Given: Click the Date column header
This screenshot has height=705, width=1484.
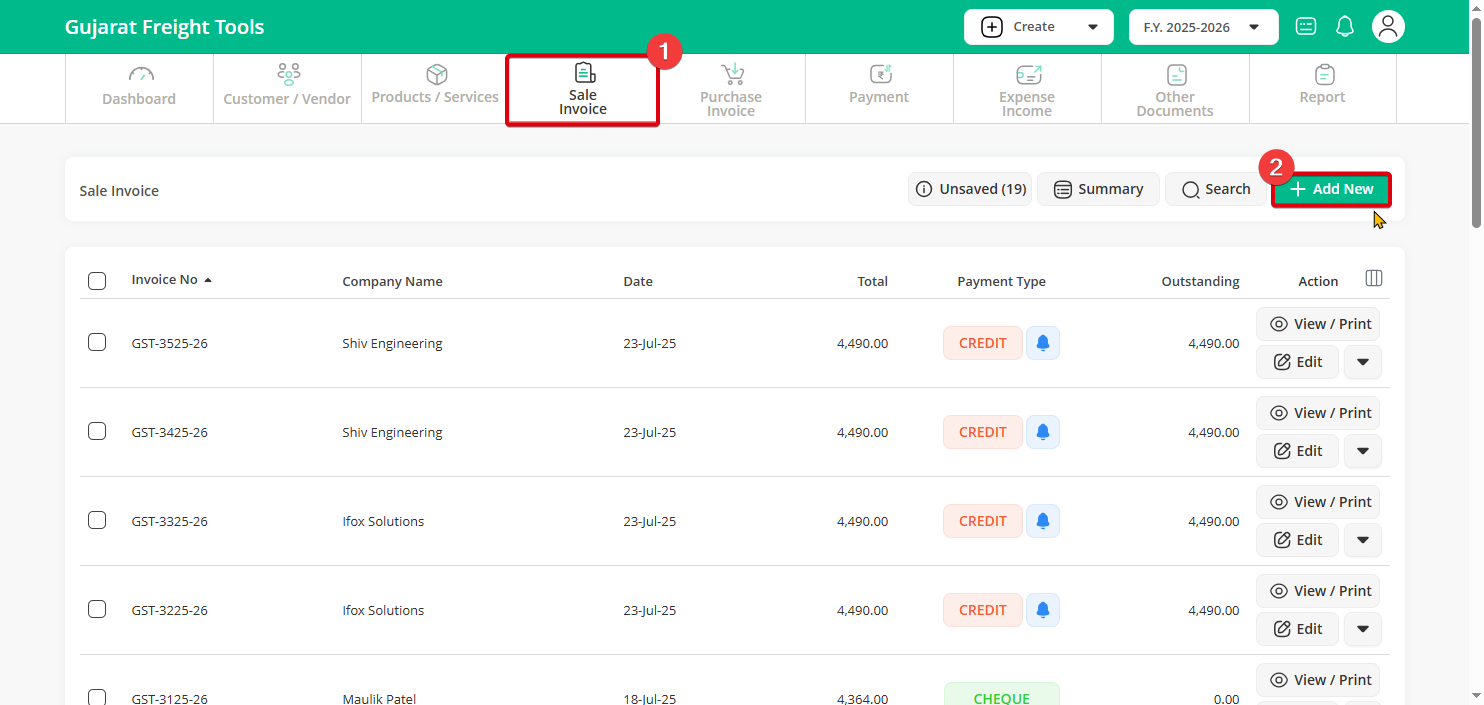Looking at the screenshot, I should click(638, 281).
